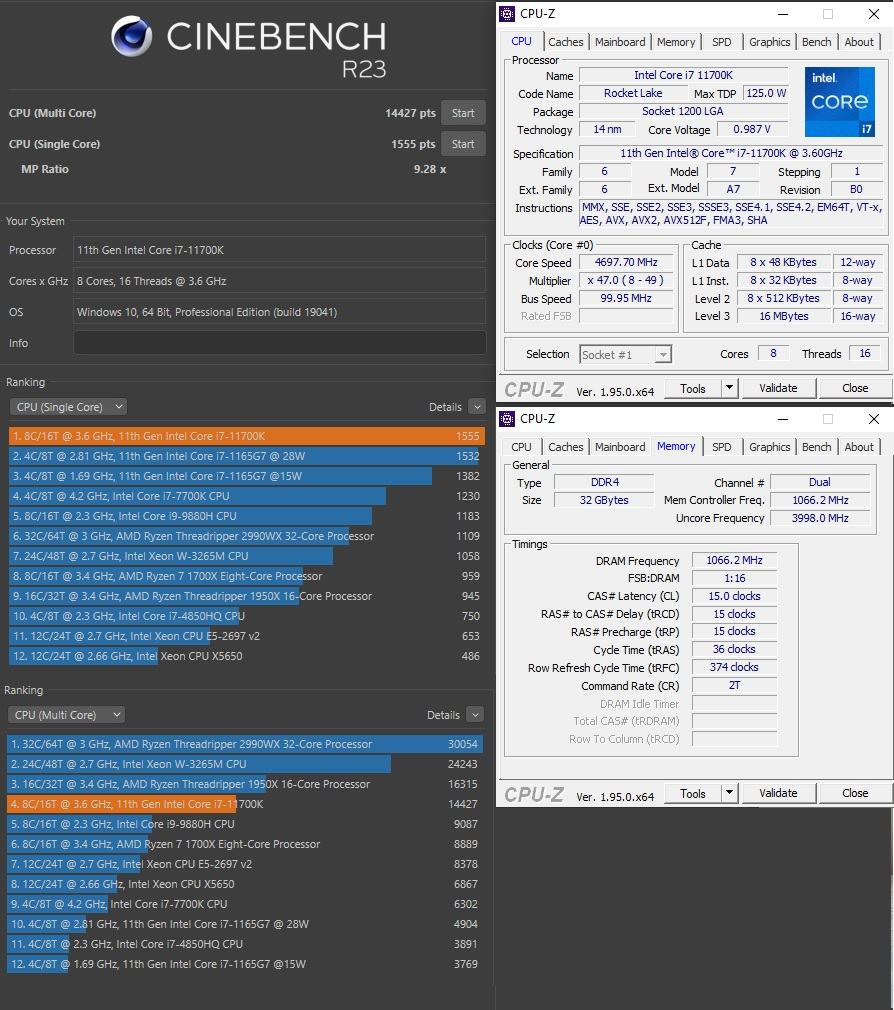
Task: Click the DRAM Frequency 1066.2 MHz value
Action: pyautogui.click(x=734, y=560)
